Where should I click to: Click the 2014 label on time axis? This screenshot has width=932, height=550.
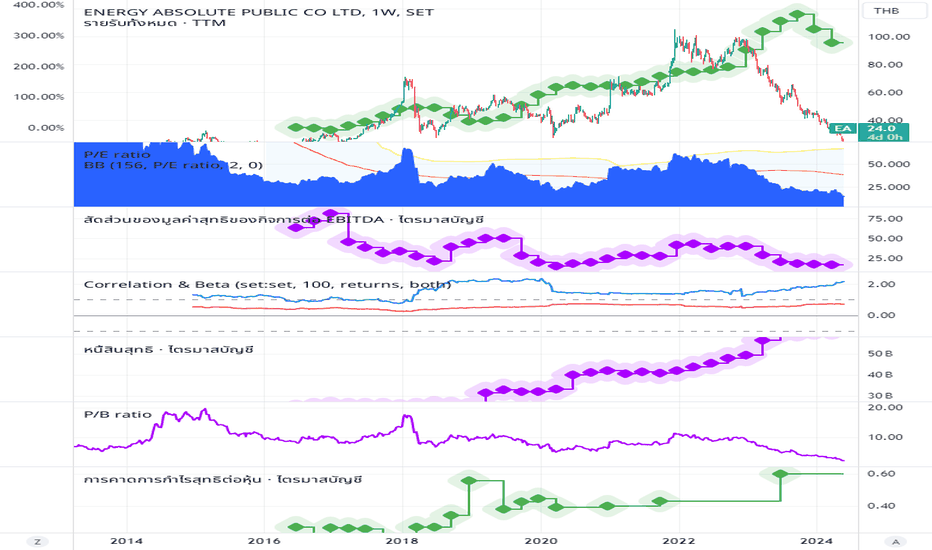126,540
